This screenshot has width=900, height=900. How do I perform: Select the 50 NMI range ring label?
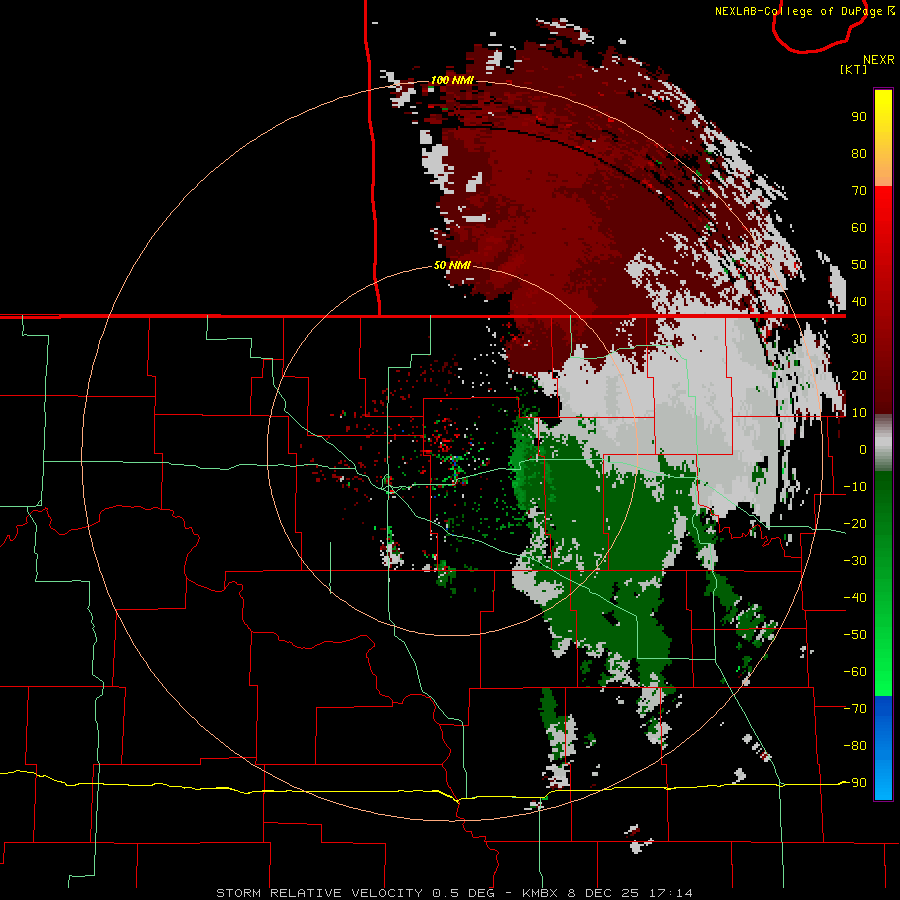[x=452, y=265]
